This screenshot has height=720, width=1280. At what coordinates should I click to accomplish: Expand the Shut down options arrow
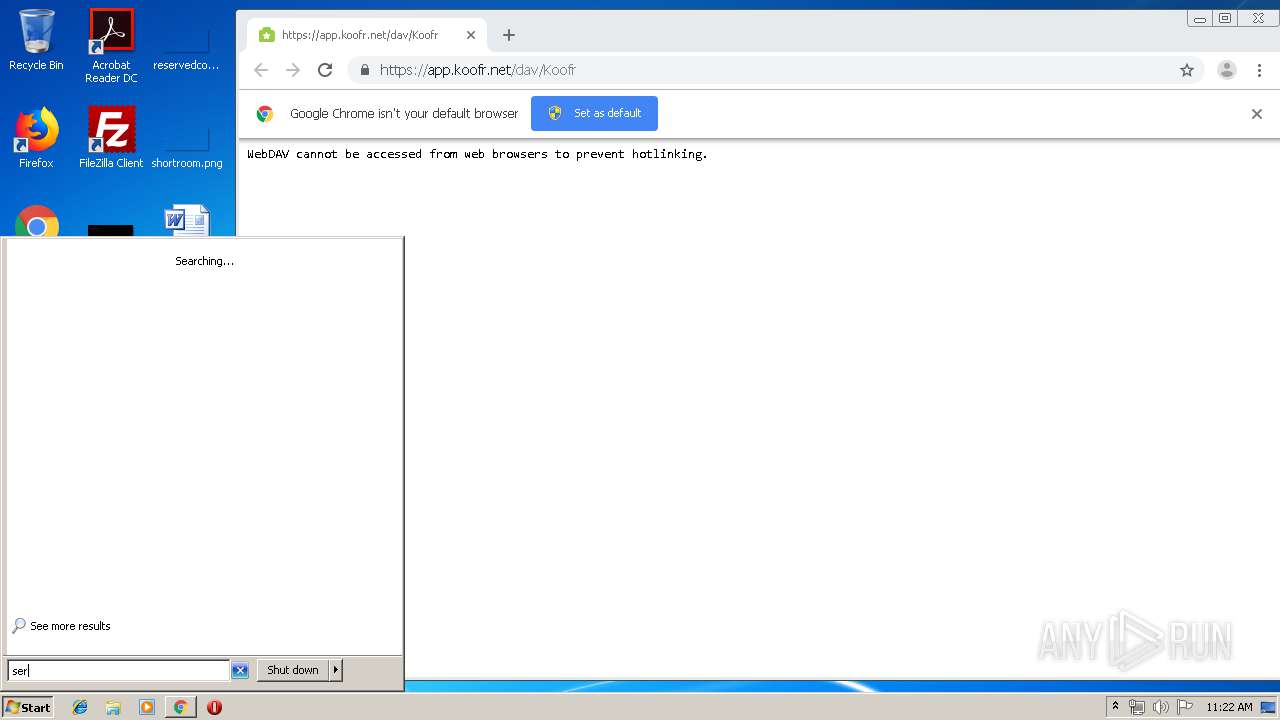(x=336, y=670)
